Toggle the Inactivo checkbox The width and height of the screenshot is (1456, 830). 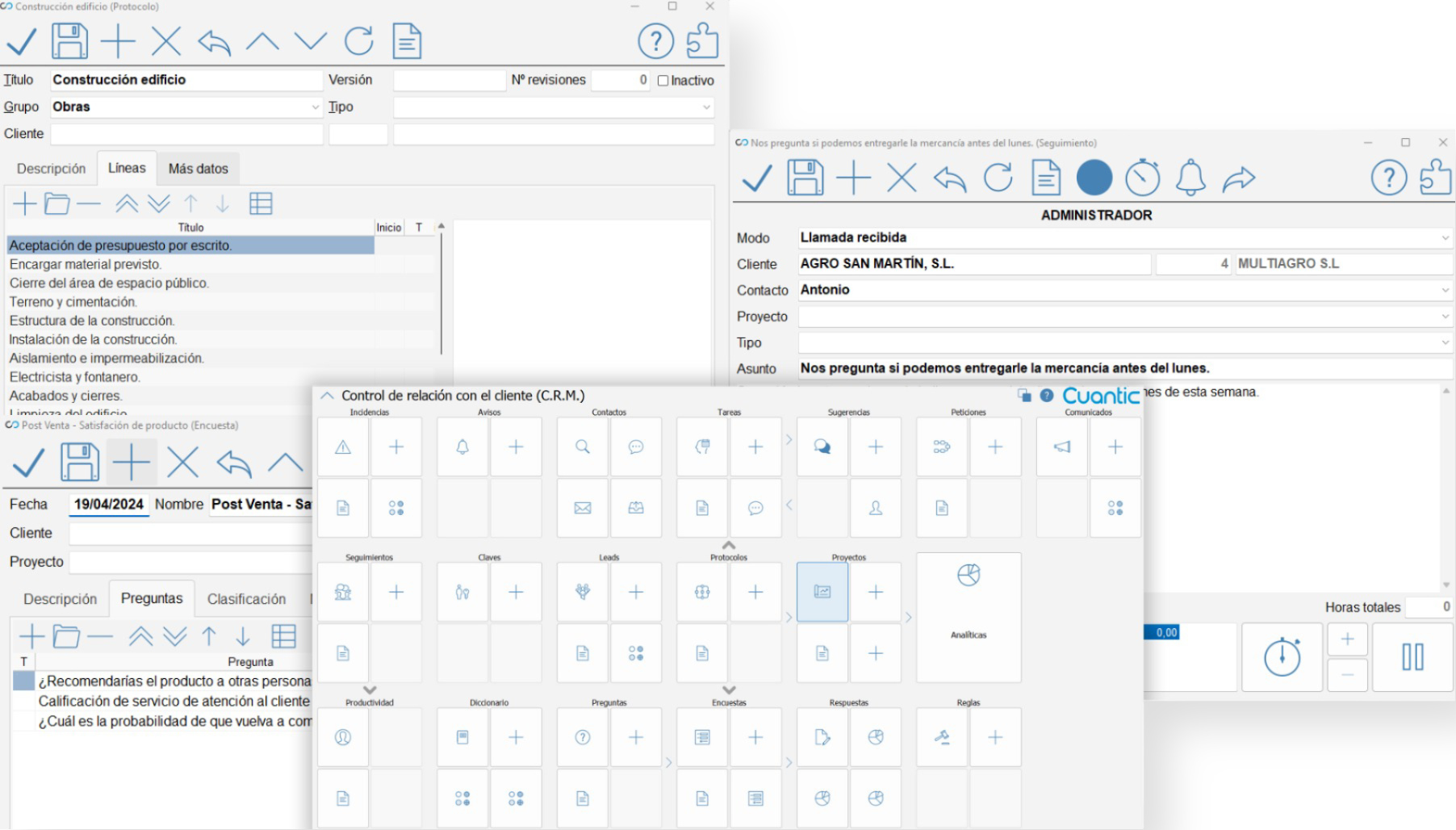pyautogui.click(x=663, y=81)
